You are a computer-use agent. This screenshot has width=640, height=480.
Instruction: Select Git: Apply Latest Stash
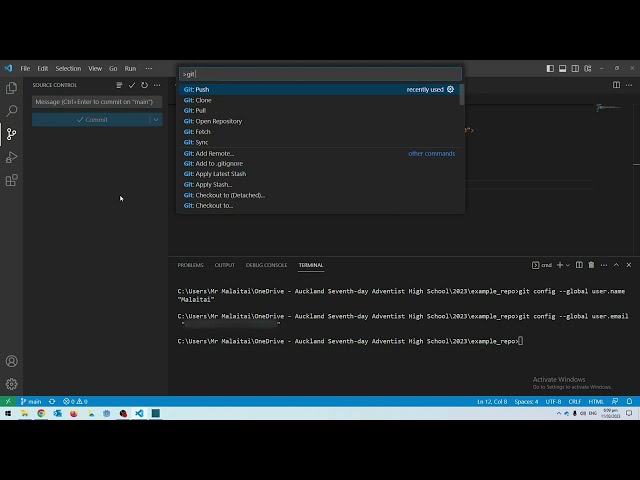pyautogui.click(x=319, y=174)
